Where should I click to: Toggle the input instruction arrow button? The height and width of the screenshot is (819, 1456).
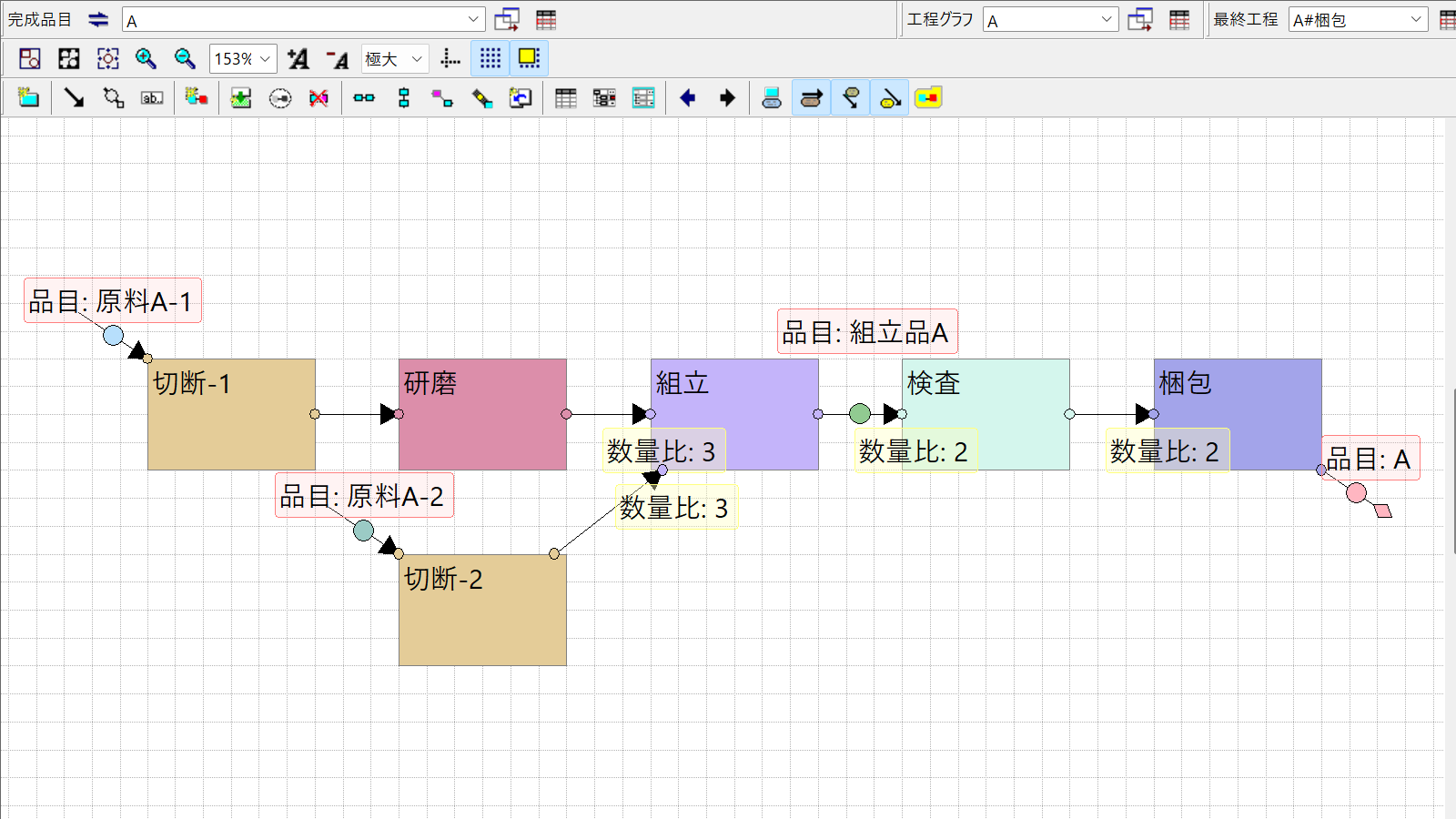[x=851, y=97]
